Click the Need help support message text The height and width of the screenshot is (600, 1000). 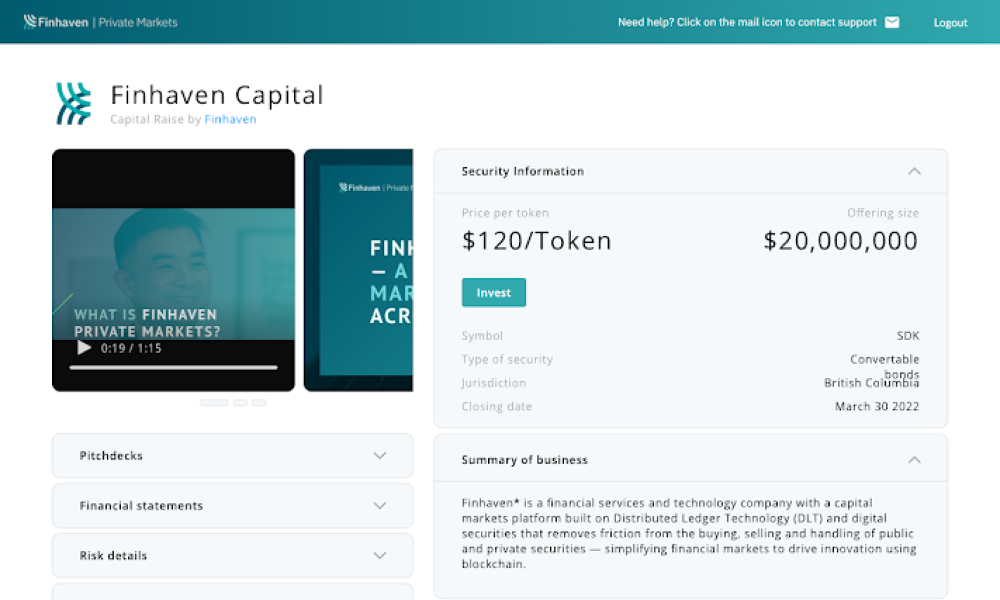click(x=747, y=22)
